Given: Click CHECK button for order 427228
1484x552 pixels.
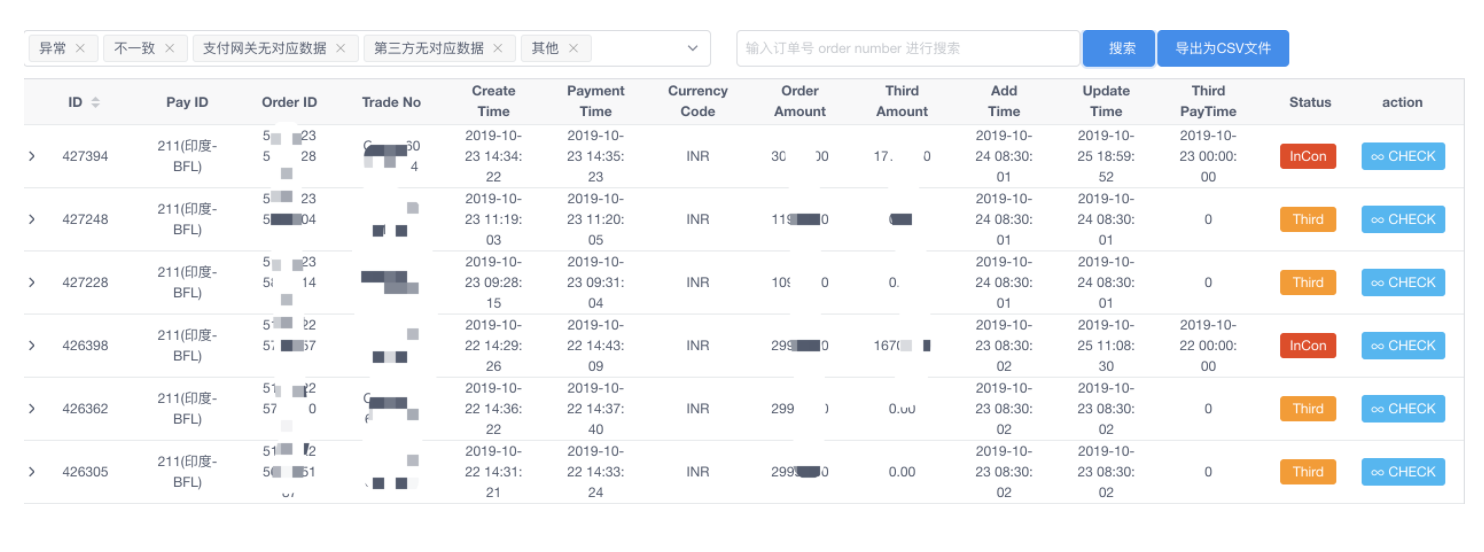Looking at the screenshot, I should (x=1402, y=282).
